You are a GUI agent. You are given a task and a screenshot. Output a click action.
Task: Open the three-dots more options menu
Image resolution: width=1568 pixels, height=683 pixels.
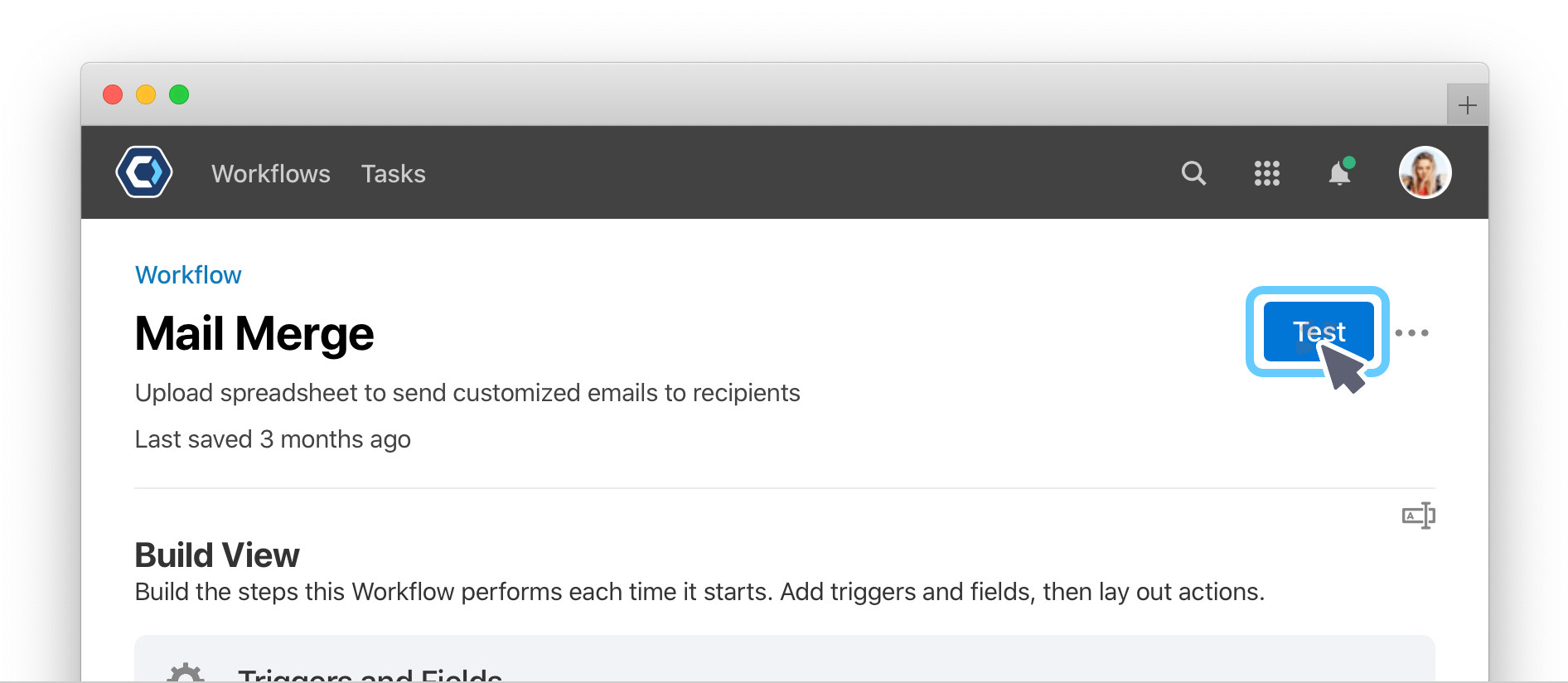click(x=1411, y=333)
